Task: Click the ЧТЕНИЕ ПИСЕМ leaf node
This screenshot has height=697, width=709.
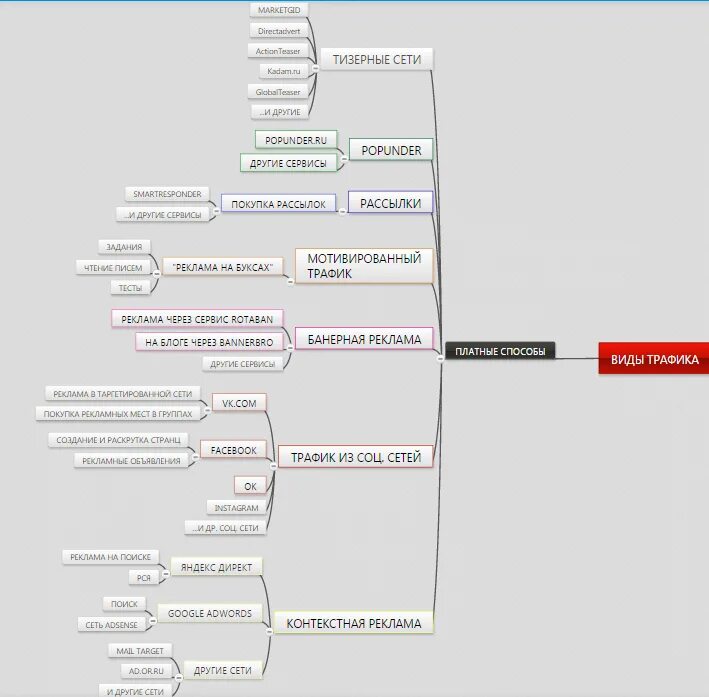Action: point(113,268)
